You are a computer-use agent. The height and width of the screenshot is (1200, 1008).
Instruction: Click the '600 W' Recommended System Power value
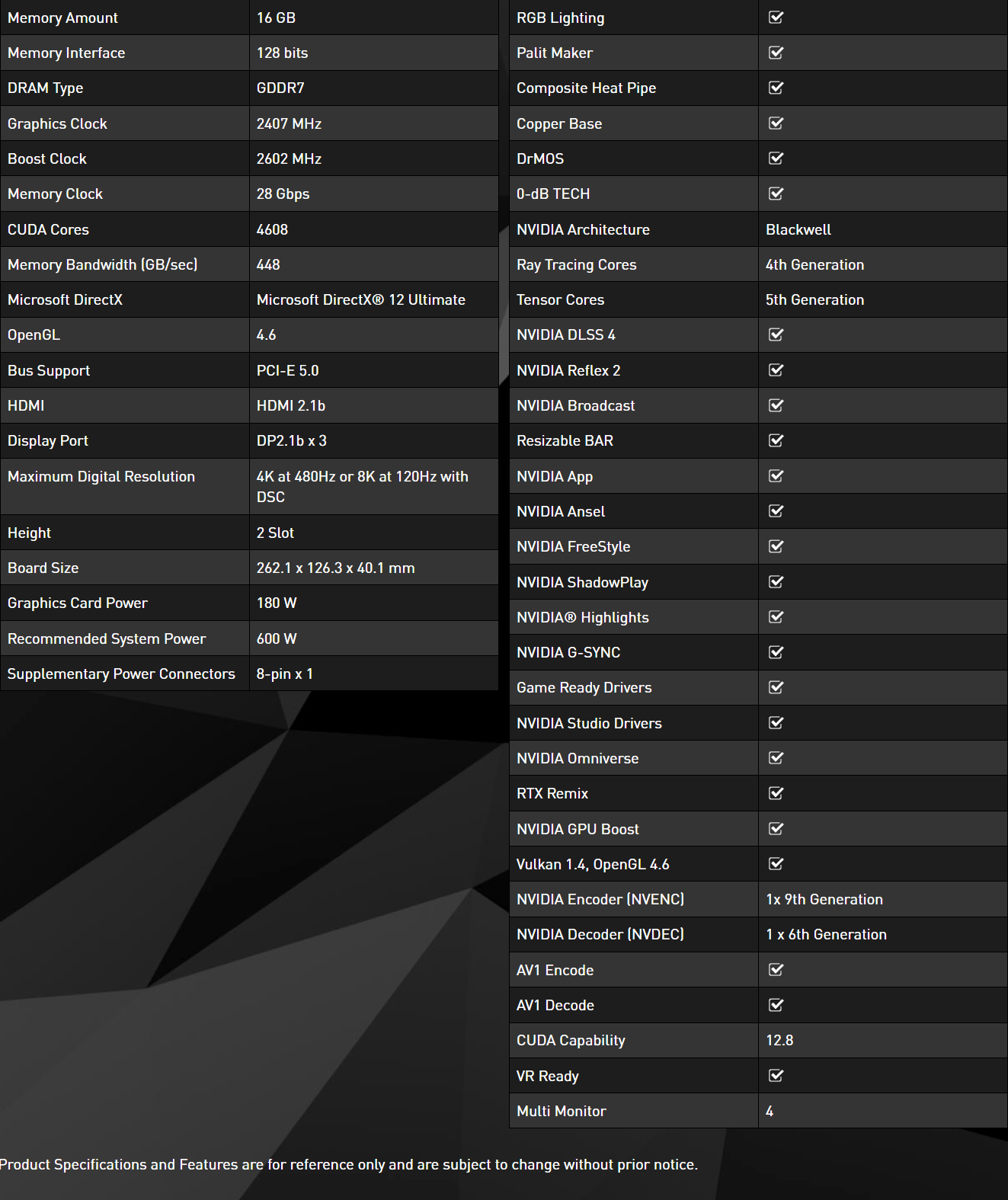277,638
